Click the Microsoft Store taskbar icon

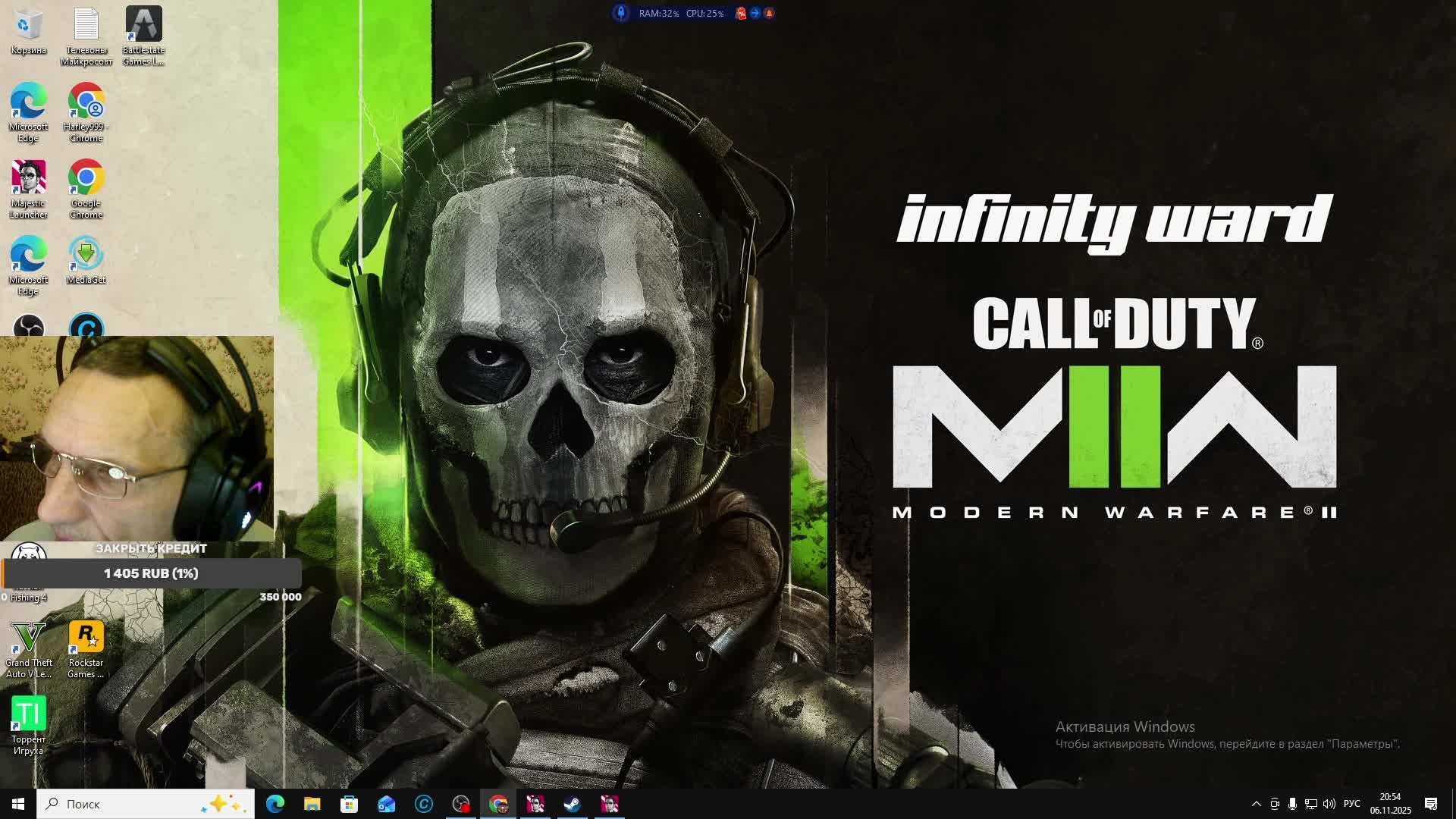349,804
